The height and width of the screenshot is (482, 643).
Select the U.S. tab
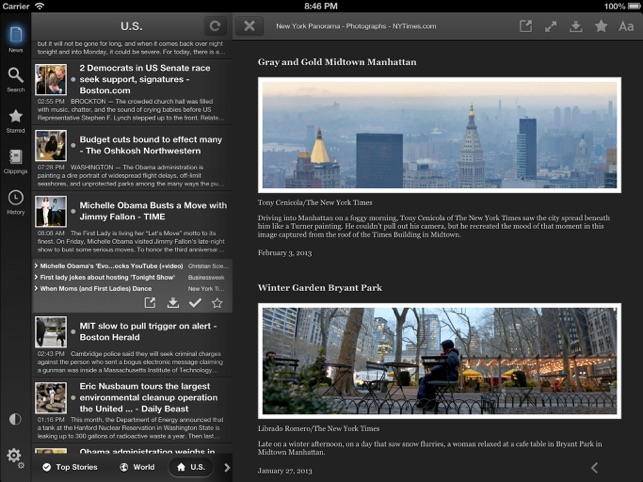(x=191, y=467)
